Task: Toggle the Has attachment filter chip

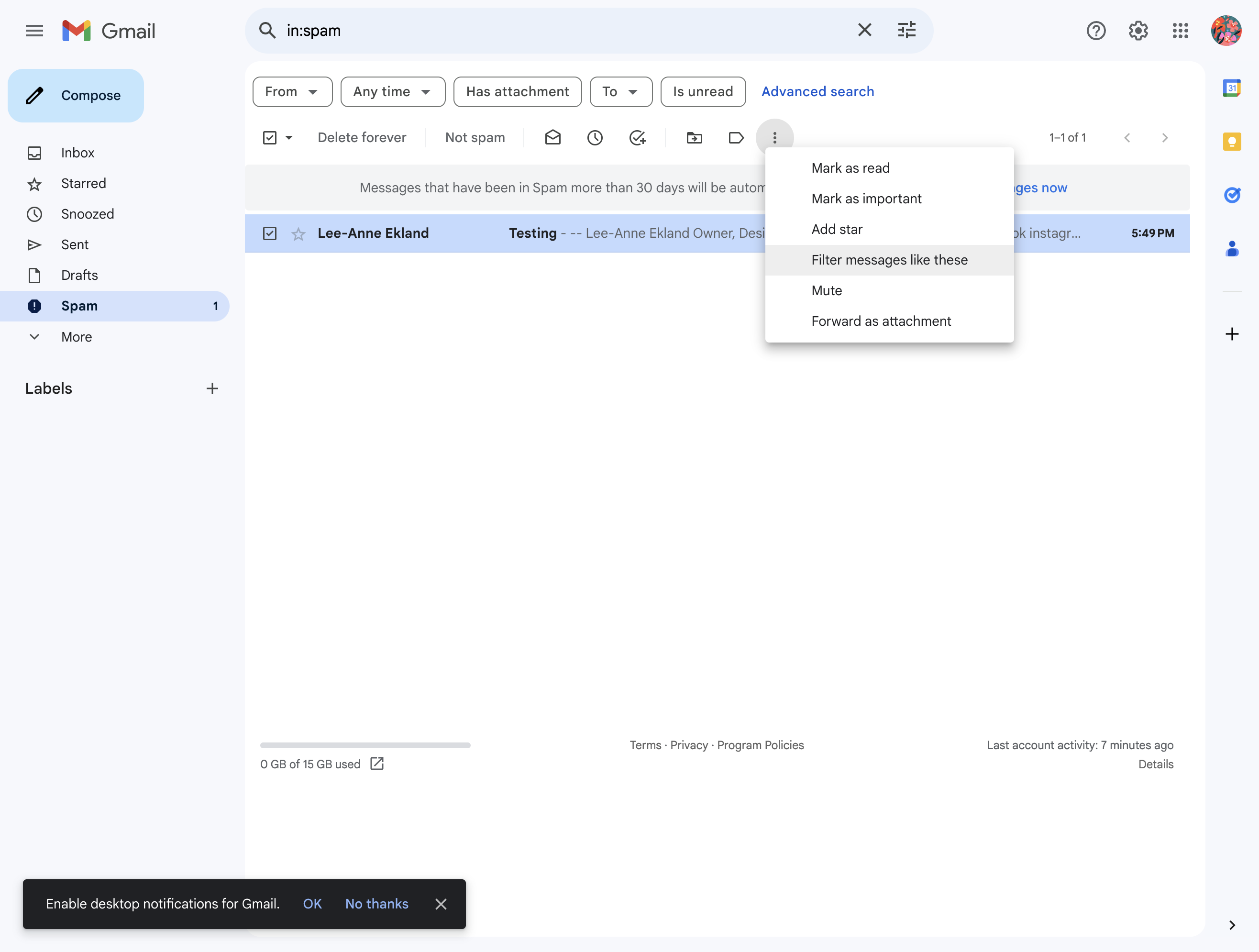Action: tap(518, 92)
